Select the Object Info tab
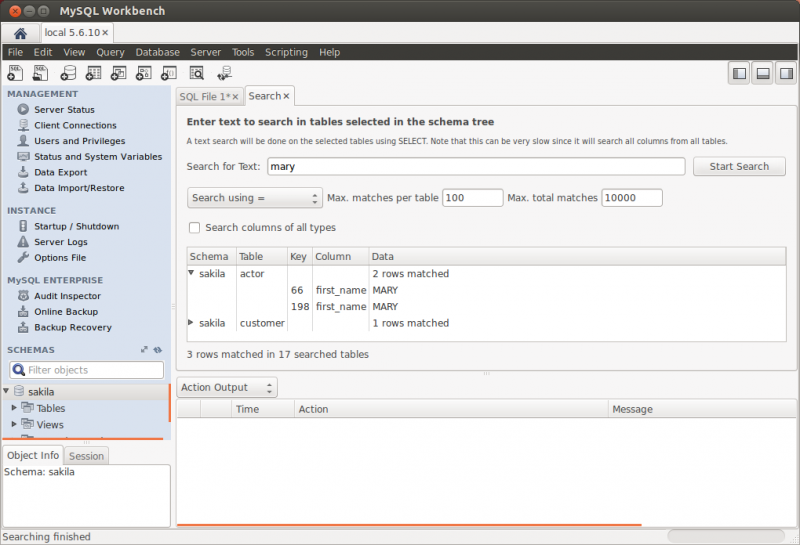800x545 pixels. pyautogui.click(x=33, y=456)
